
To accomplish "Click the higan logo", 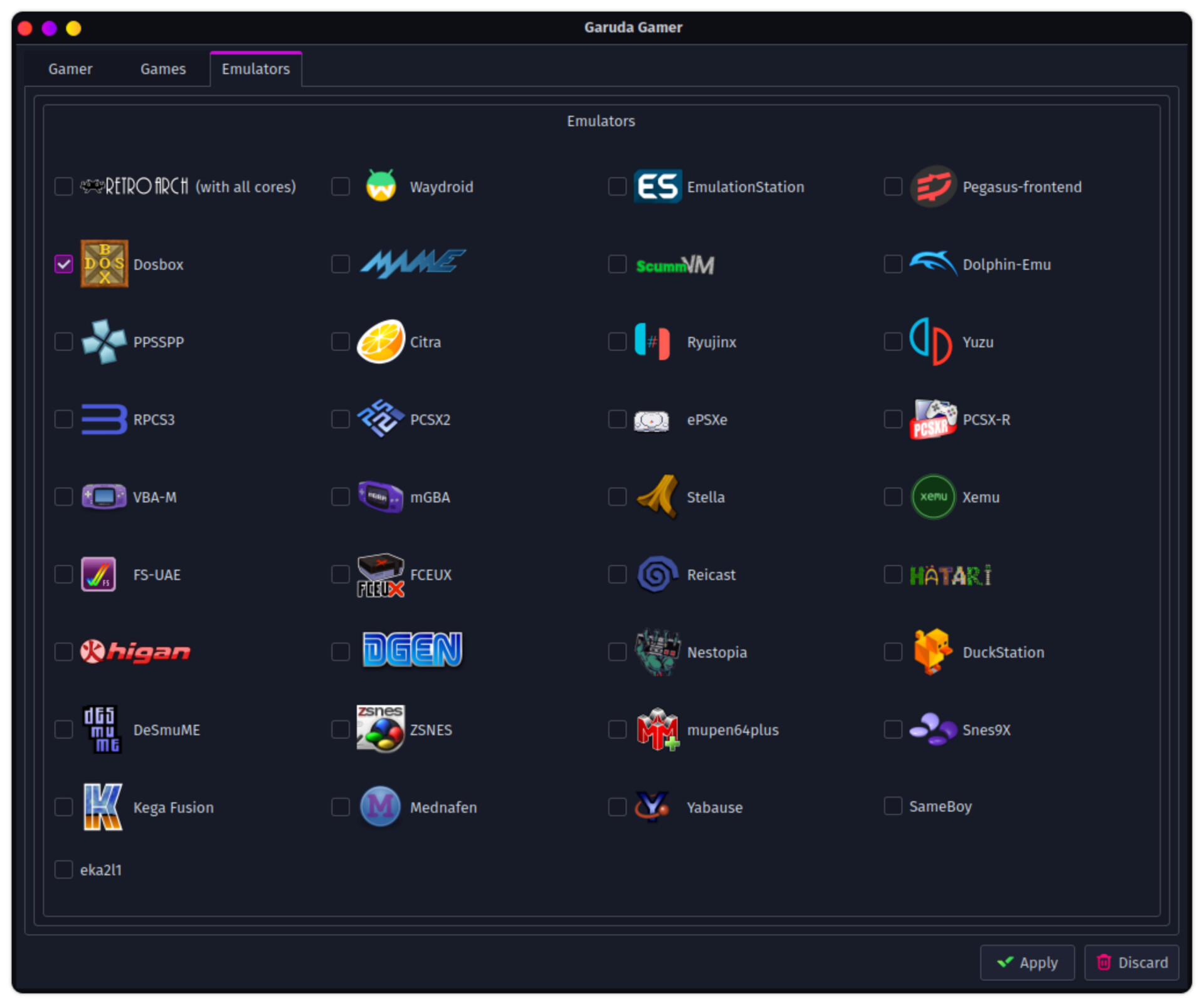I will [135, 651].
